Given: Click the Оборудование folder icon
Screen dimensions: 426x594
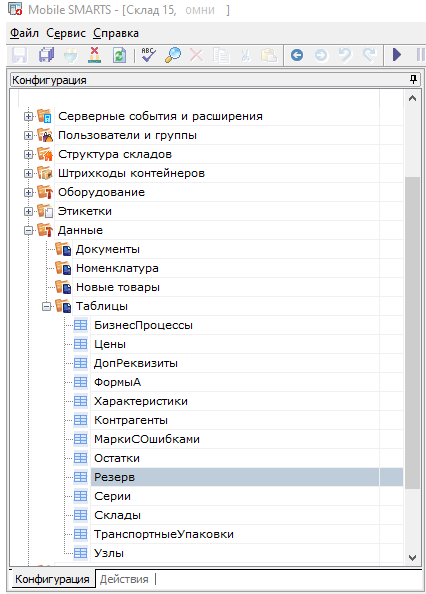Looking at the screenshot, I should [x=45, y=192].
